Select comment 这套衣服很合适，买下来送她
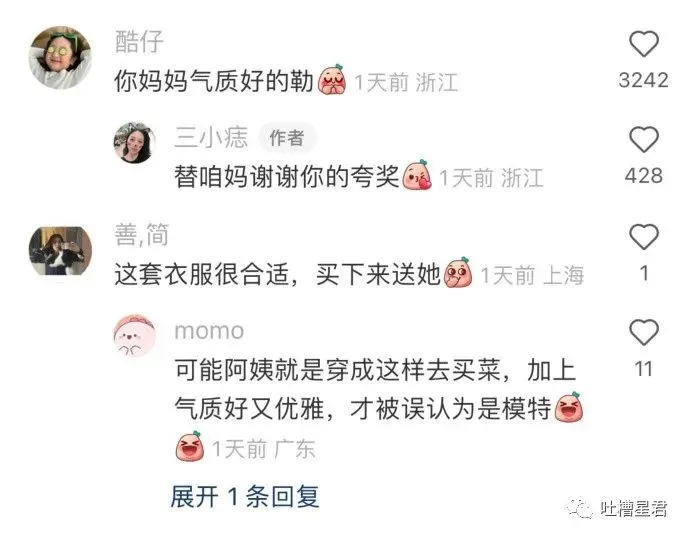The width and height of the screenshot is (690, 539). [277, 274]
